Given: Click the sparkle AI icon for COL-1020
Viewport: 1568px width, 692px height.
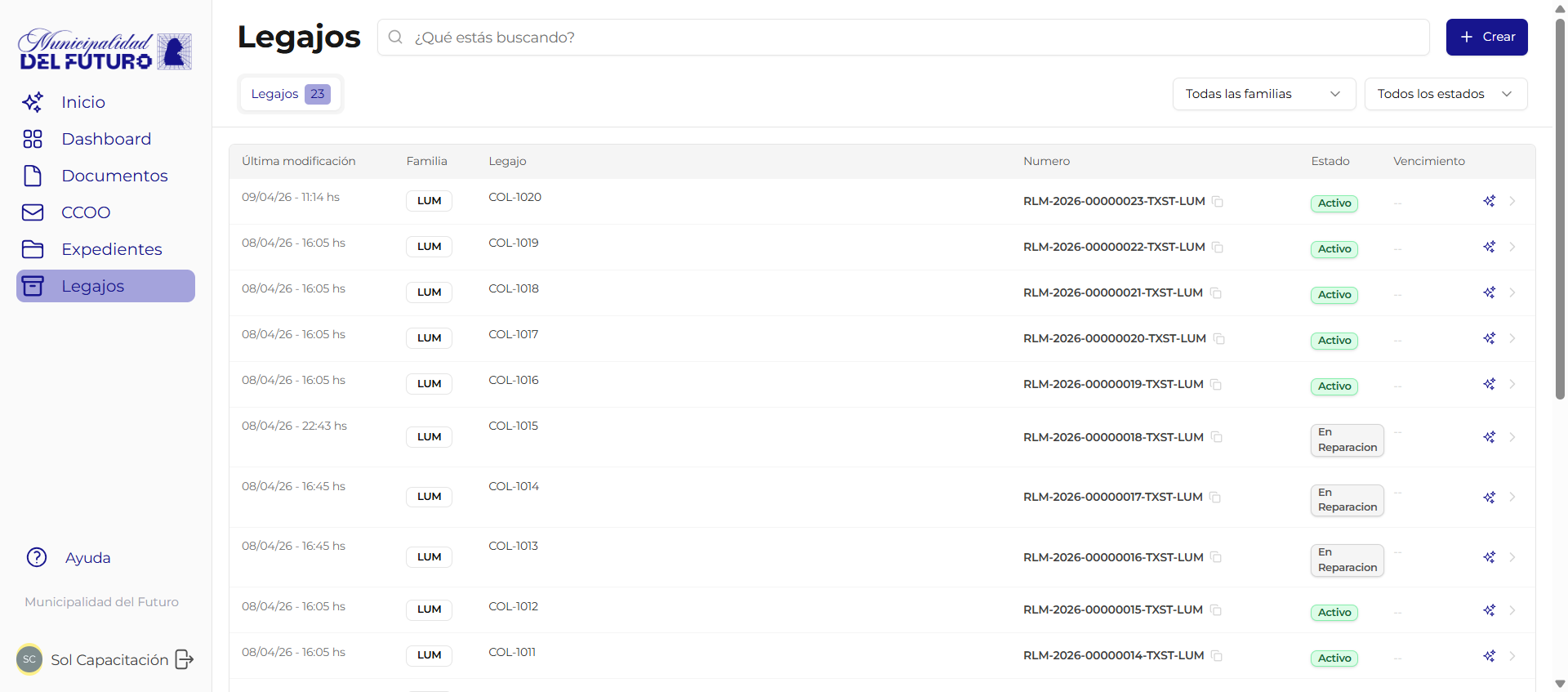Looking at the screenshot, I should 1489,201.
